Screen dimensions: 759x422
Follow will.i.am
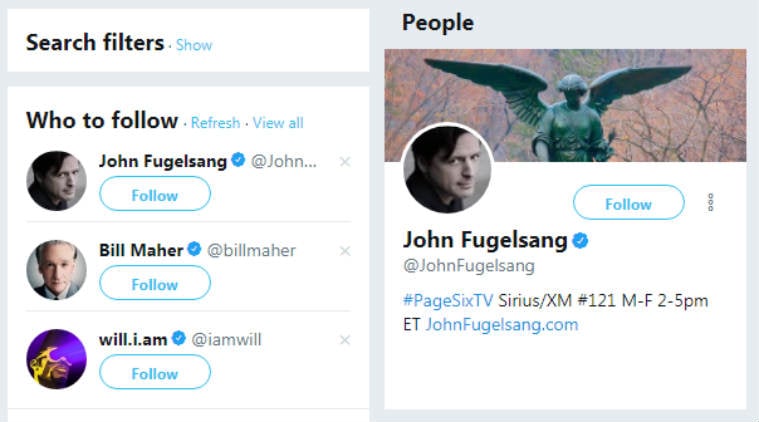point(155,373)
